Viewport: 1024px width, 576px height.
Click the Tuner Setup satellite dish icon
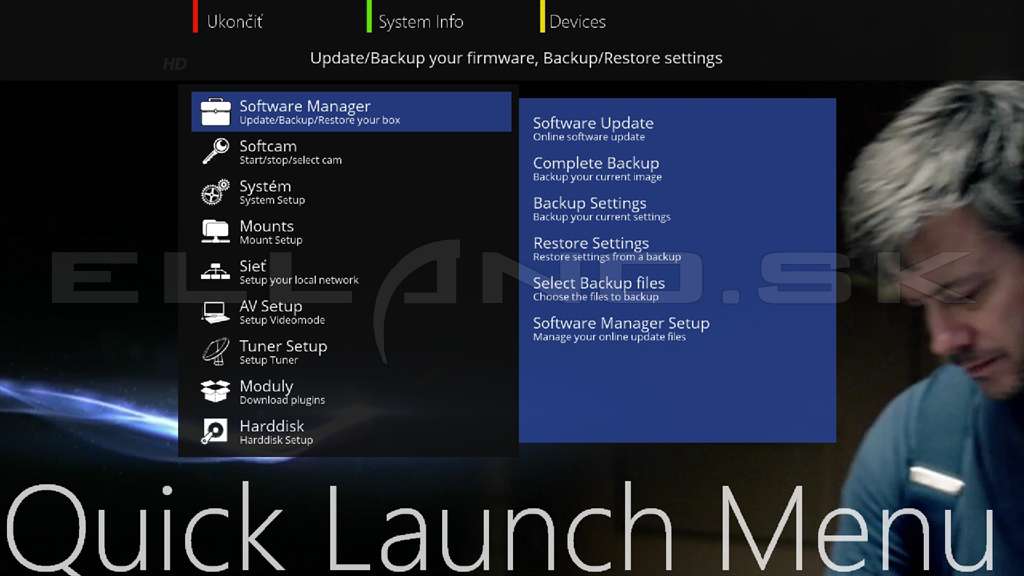pos(216,351)
